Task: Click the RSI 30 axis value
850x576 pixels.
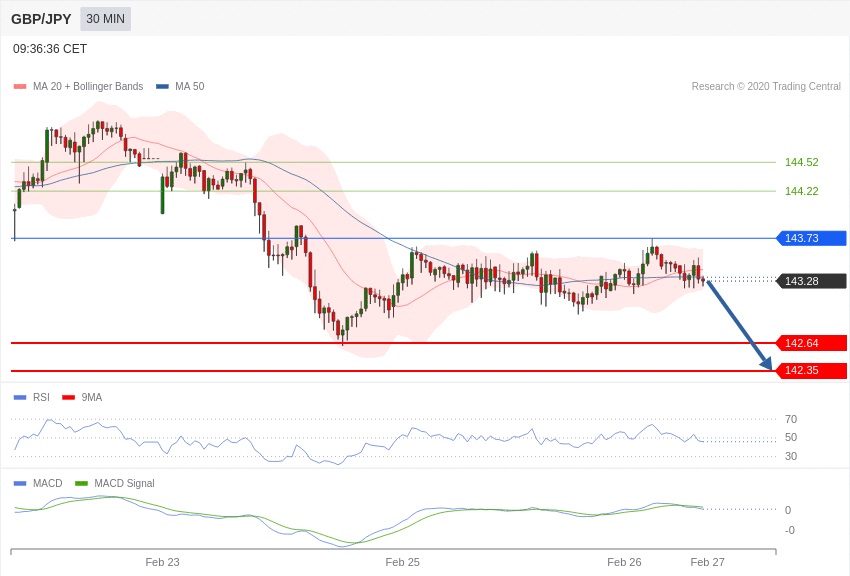Action: [791, 456]
